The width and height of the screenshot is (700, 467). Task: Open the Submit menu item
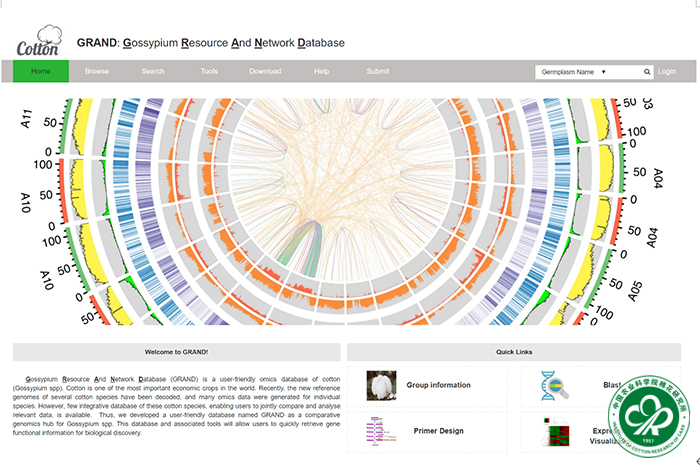[x=378, y=72]
